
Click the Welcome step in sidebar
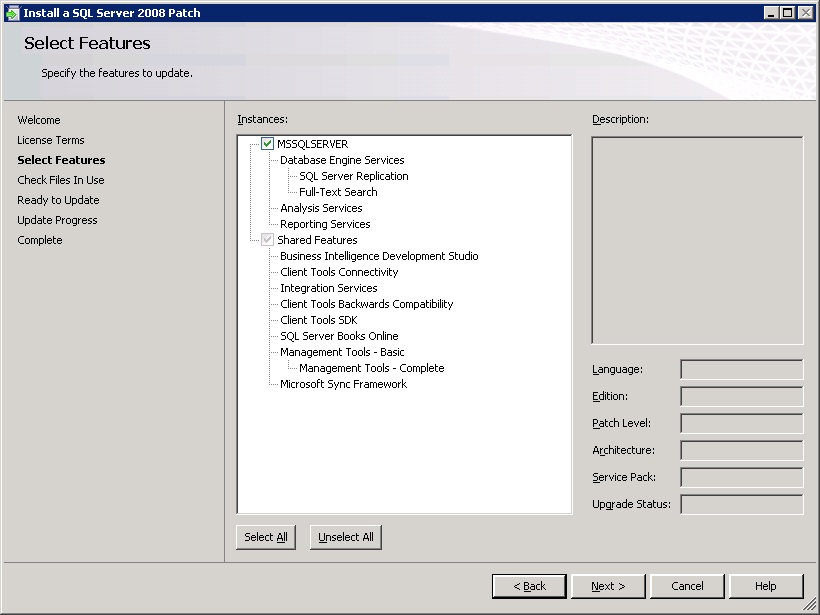pyautogui.click(x=39, y=120)
